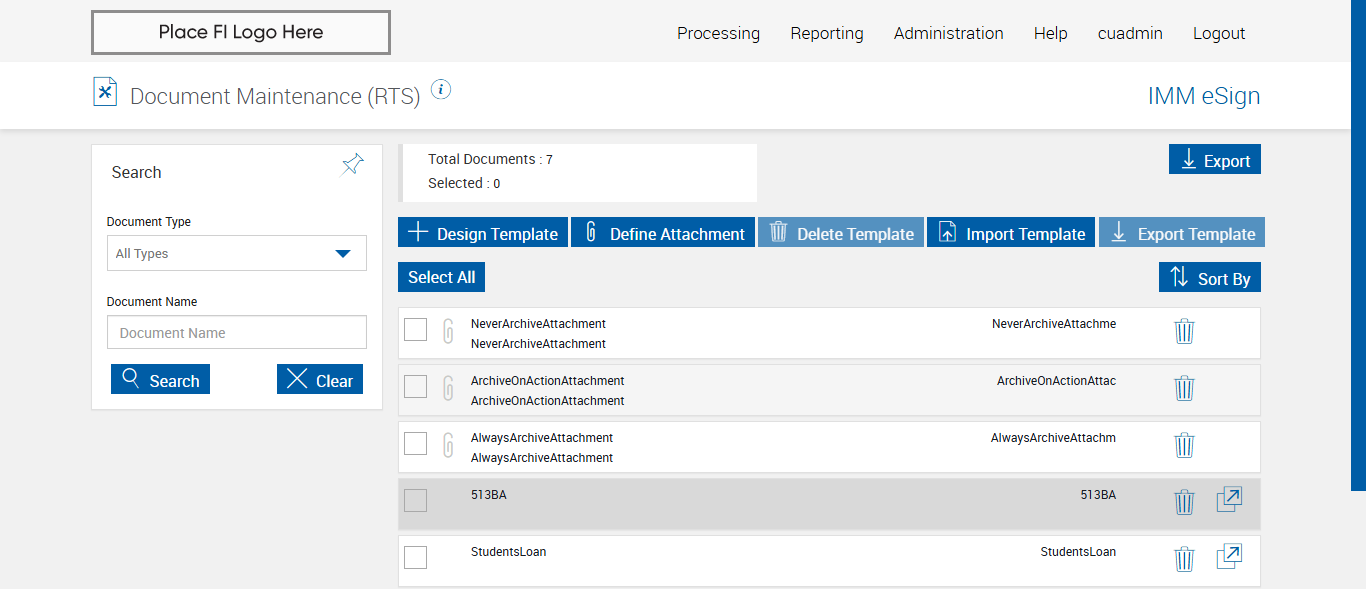Check the NeverArchiveAttachment checkbox

click(x=416, y=329)
